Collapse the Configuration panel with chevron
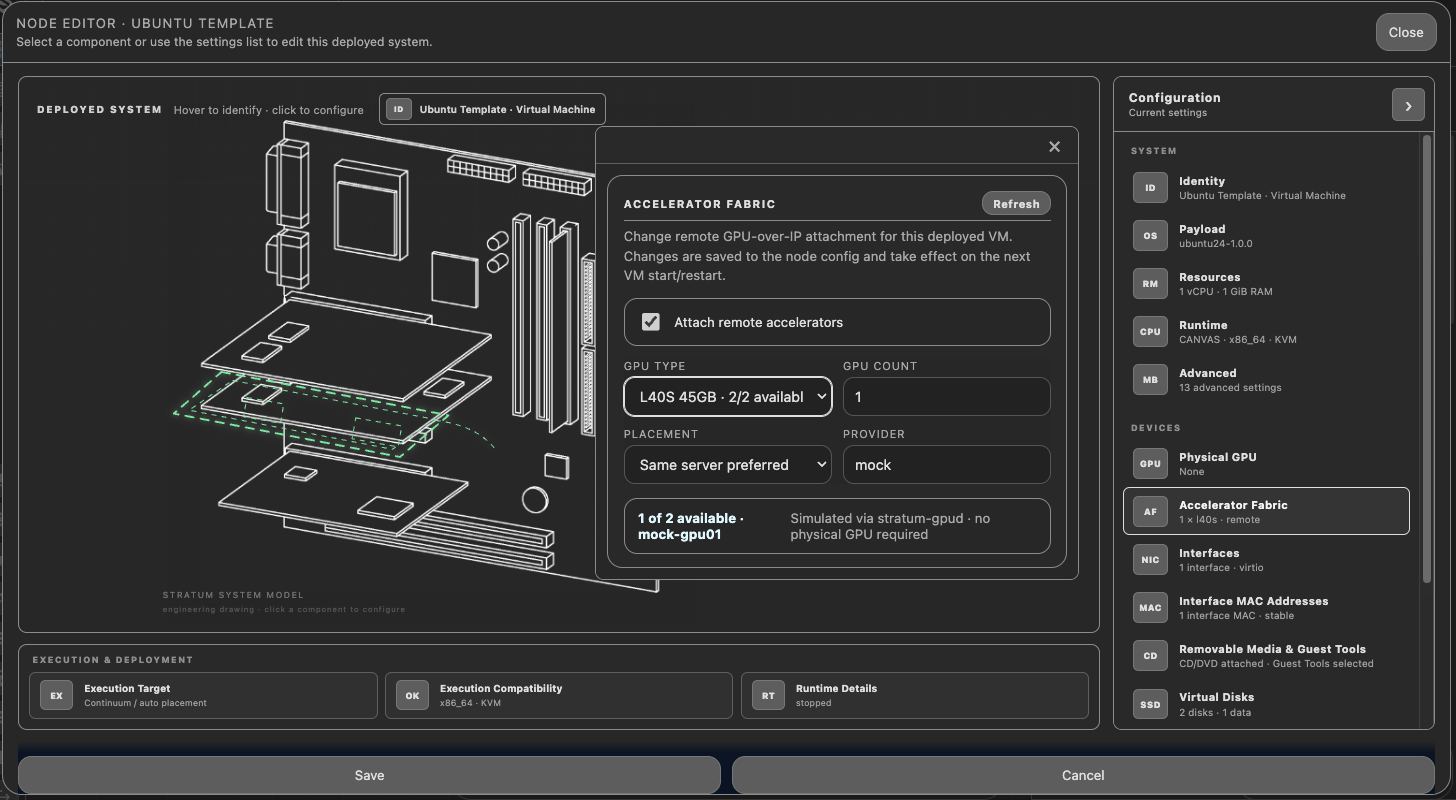The width and height of the screenshot is (1456, 800). (x=1408, y=105)
